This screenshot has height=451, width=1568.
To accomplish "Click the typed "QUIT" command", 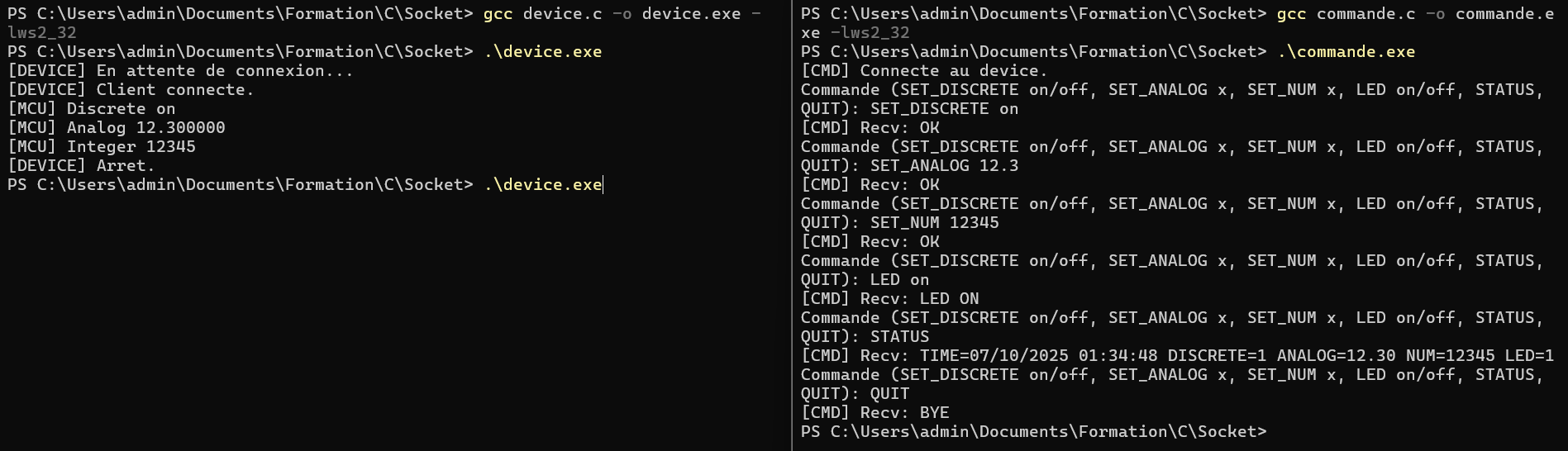I will [x=889, y=394].
